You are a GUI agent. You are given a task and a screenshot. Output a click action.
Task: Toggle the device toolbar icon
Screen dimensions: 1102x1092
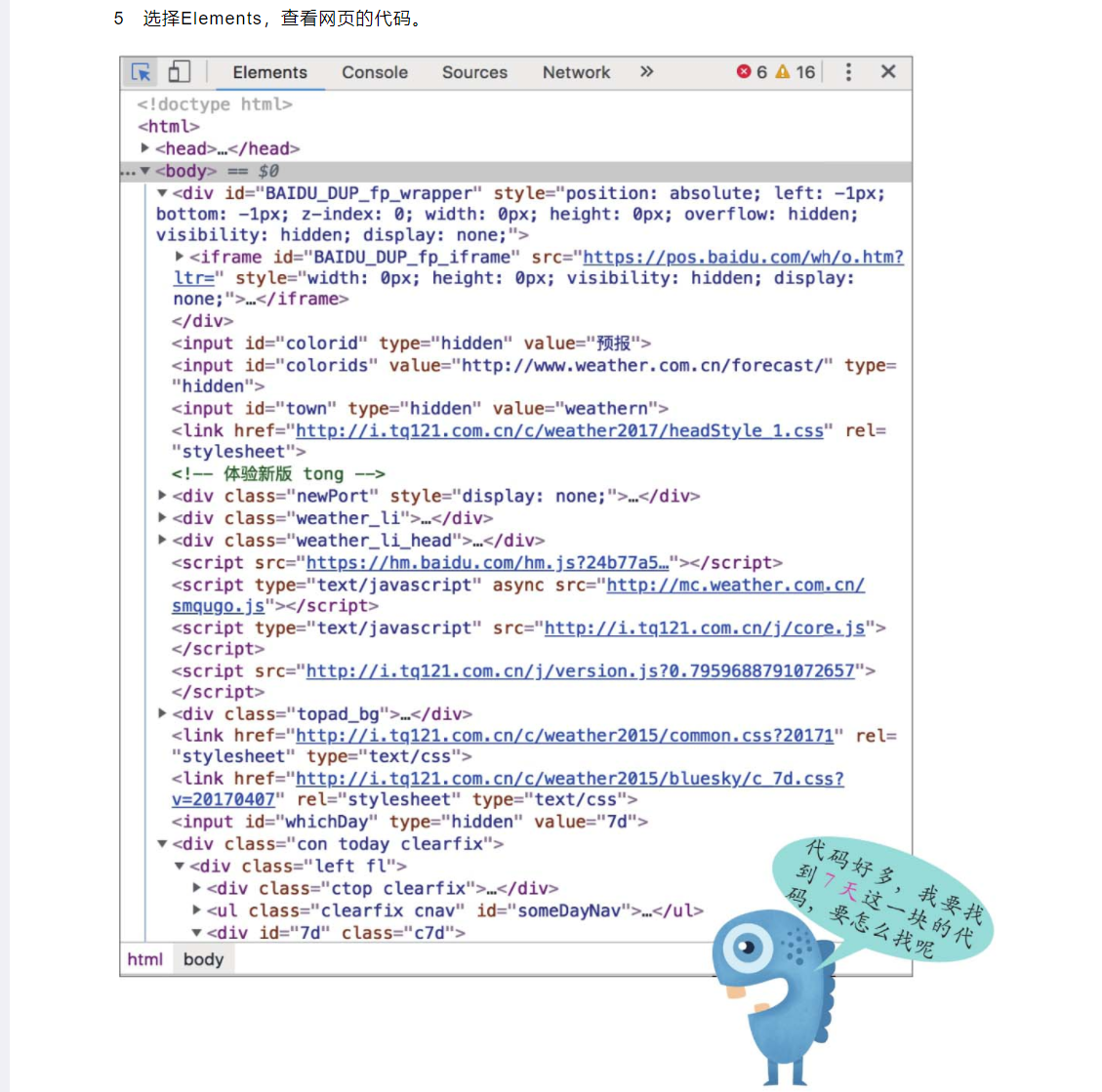coord(180,71)
